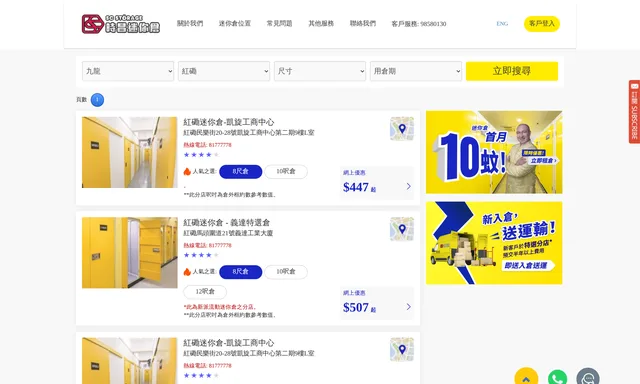Open first 紅磡迷你倉-凱旋工商中心 title
The image size is (640, 384).
point(229,122)
